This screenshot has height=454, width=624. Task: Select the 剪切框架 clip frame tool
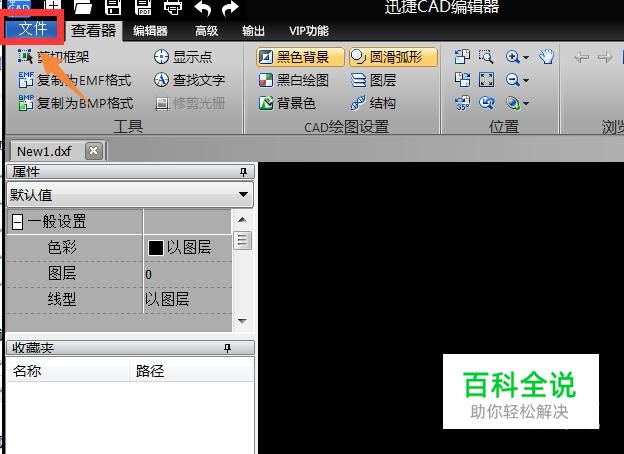[53, 57]
